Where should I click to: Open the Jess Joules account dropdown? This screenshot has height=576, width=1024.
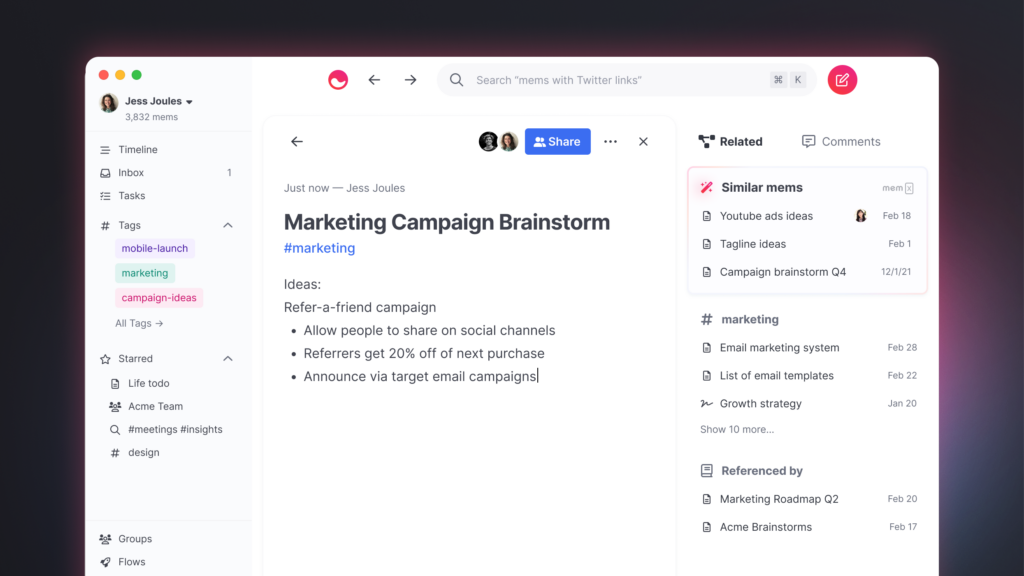point(153,101)
